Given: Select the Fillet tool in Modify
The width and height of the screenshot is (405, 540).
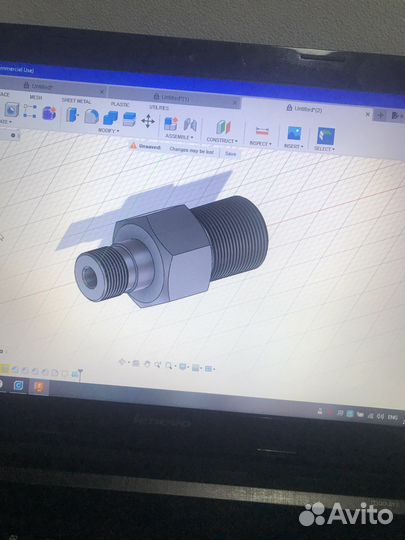Looking at the screenshot, I should (91, 116).
